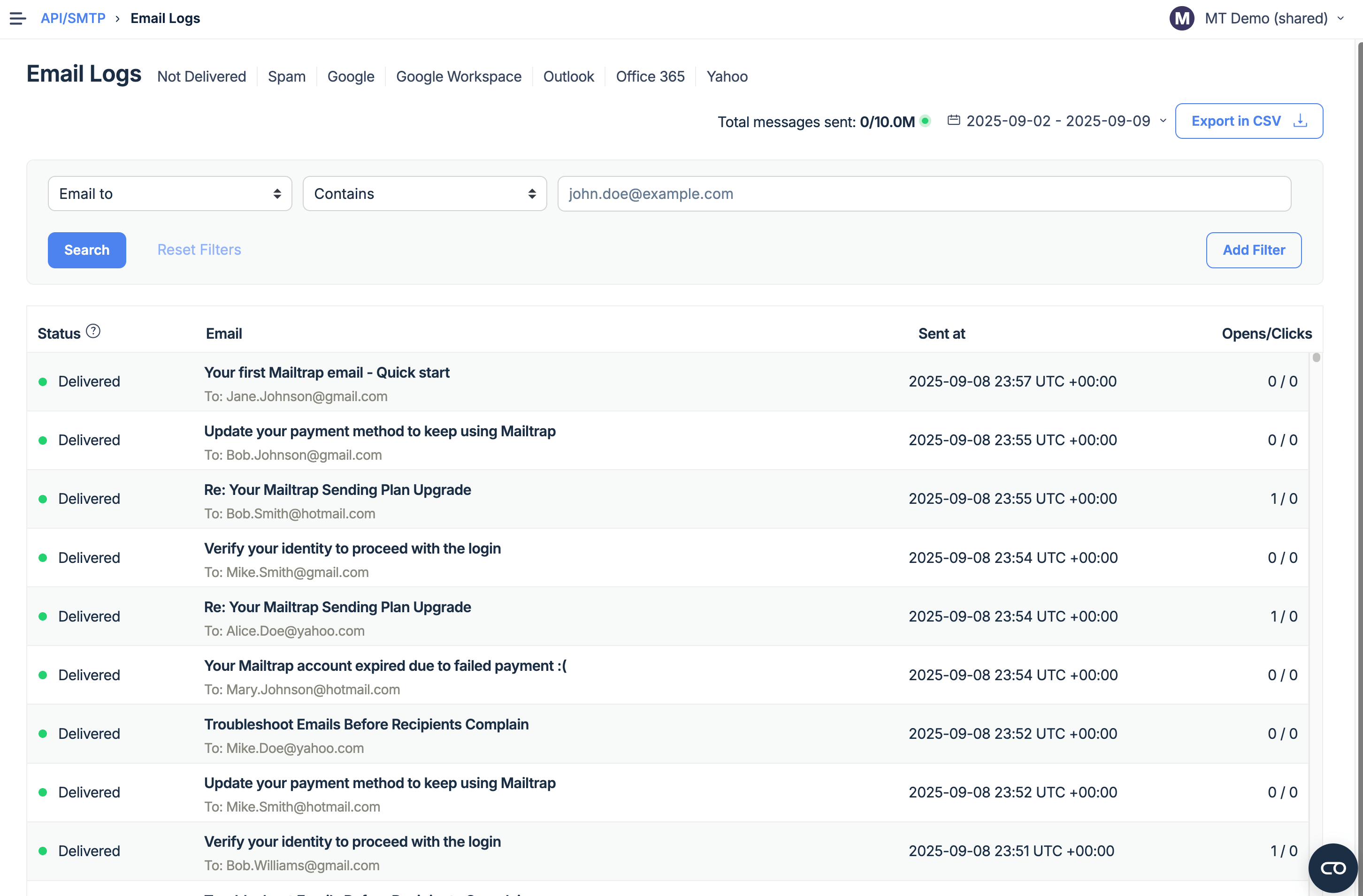Open 'Your first Mailtrap email - Quick start'
Viewport: 1363px width, 896px height.
click(327, 372)
